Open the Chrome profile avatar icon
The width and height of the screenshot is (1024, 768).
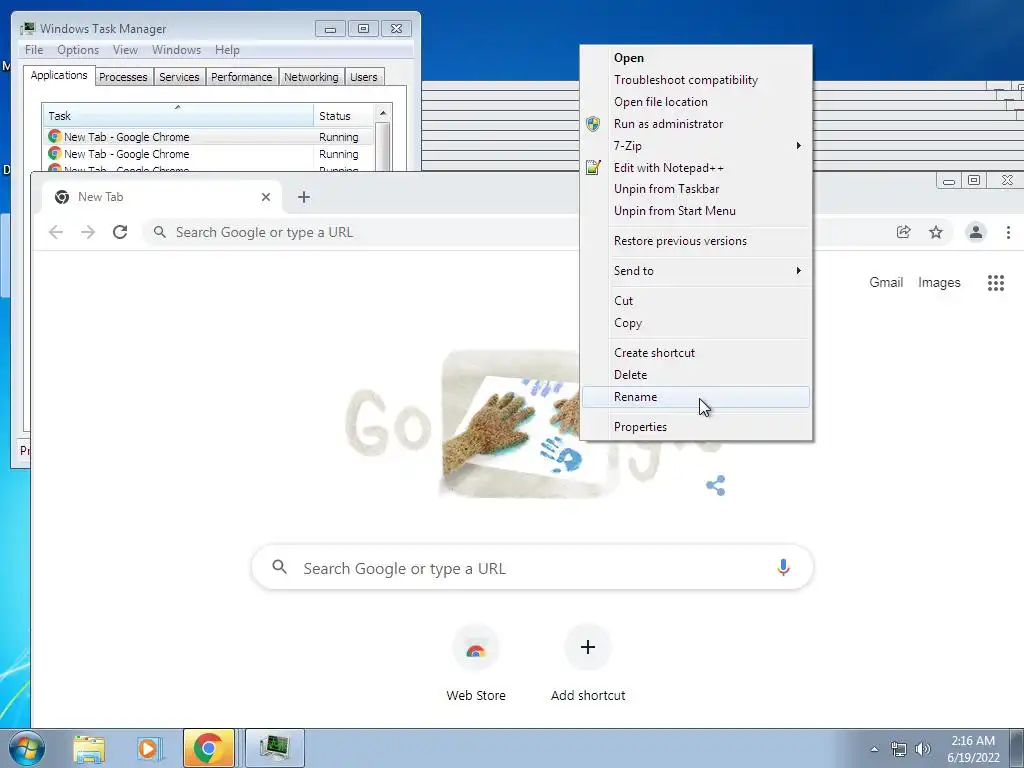[x=976, y=232]
